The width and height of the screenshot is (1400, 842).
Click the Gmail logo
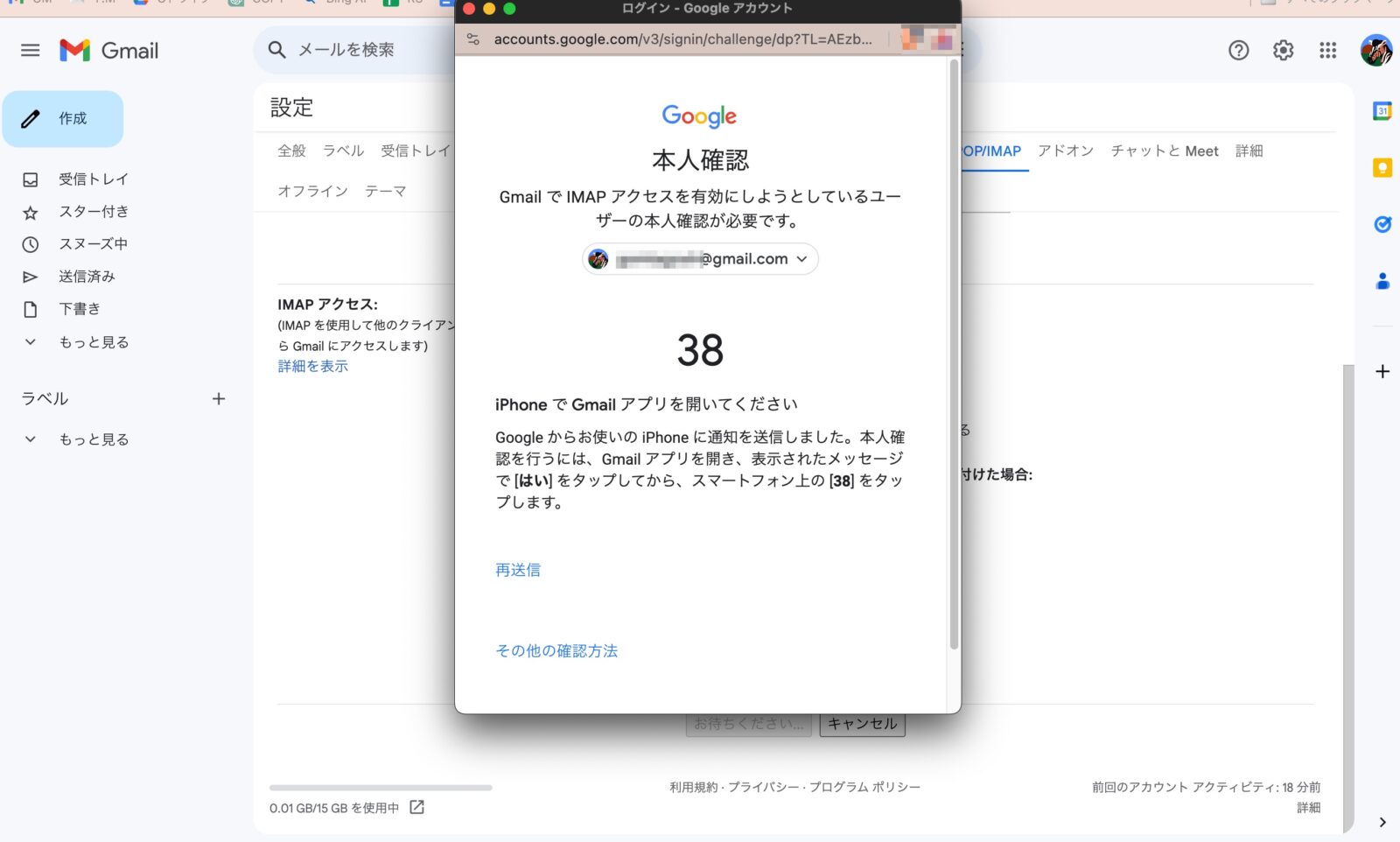(x=109, y=51)
